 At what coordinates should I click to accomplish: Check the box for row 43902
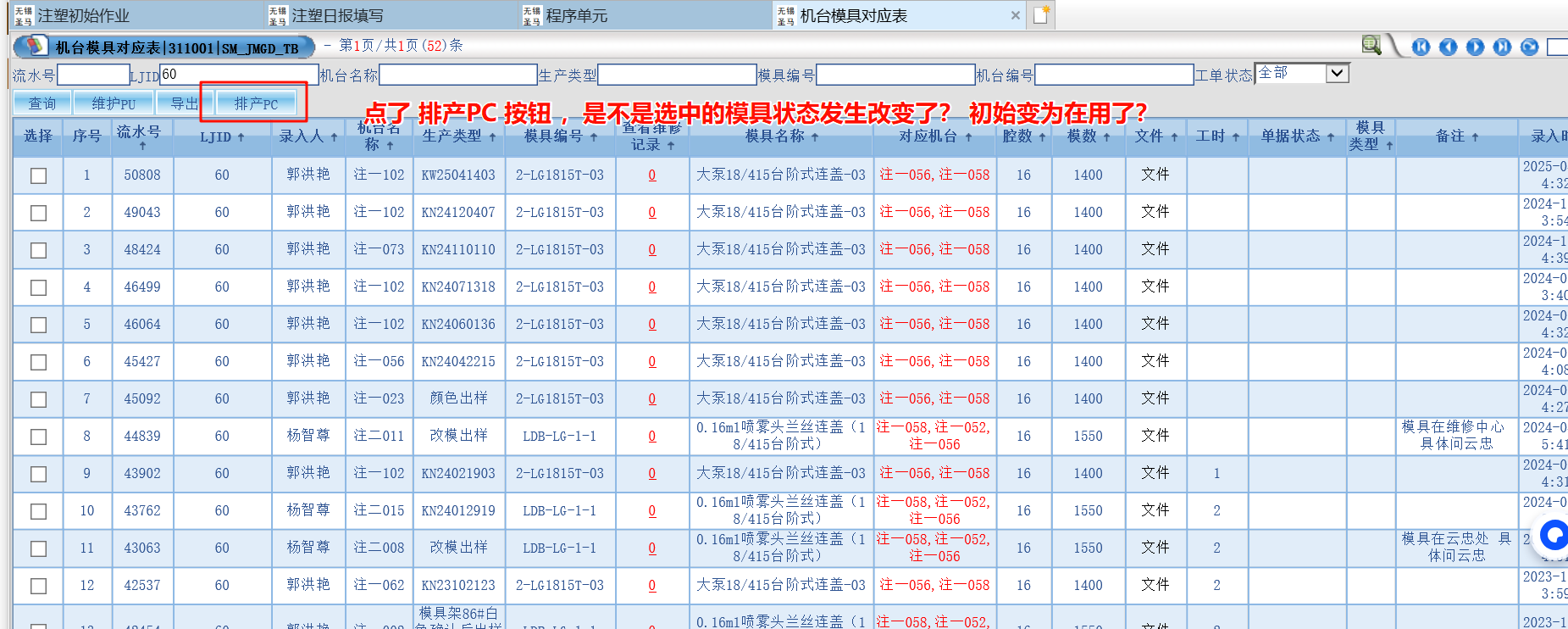click(38, 474)
